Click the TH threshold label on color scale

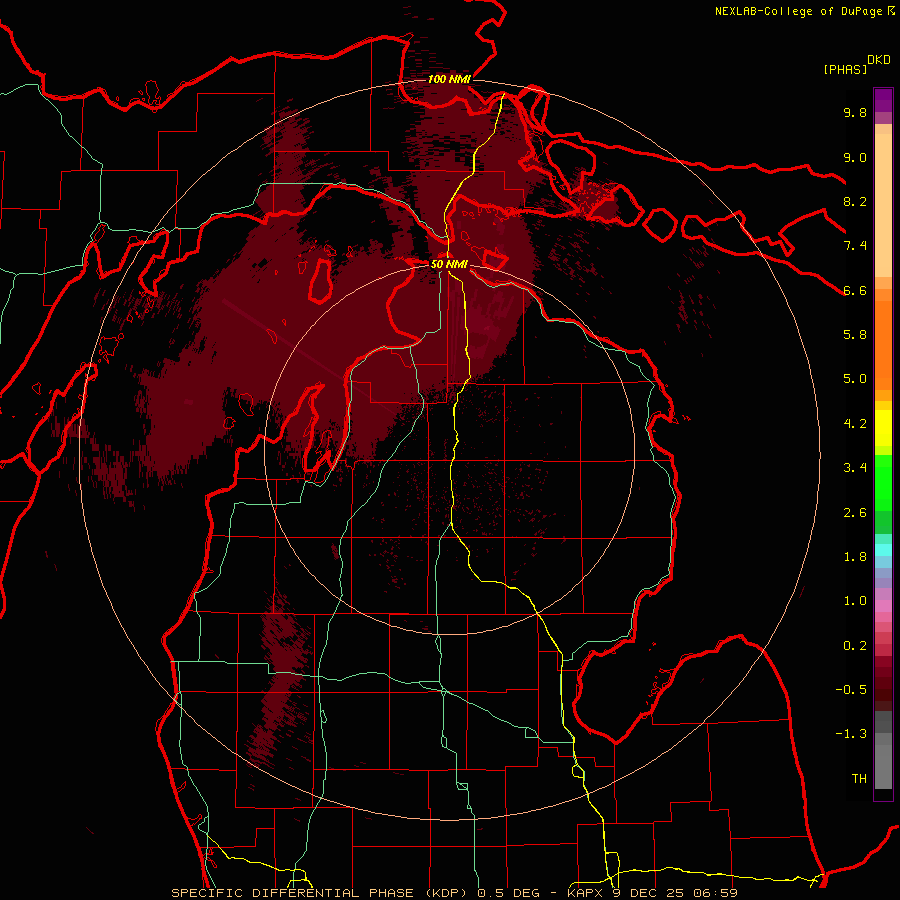[x=859, y=779]
